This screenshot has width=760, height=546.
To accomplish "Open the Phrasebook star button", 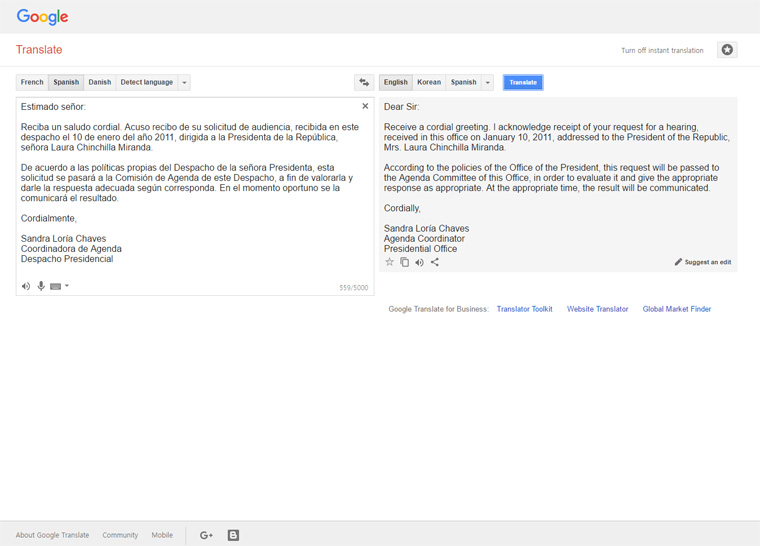I will (727, 50).
